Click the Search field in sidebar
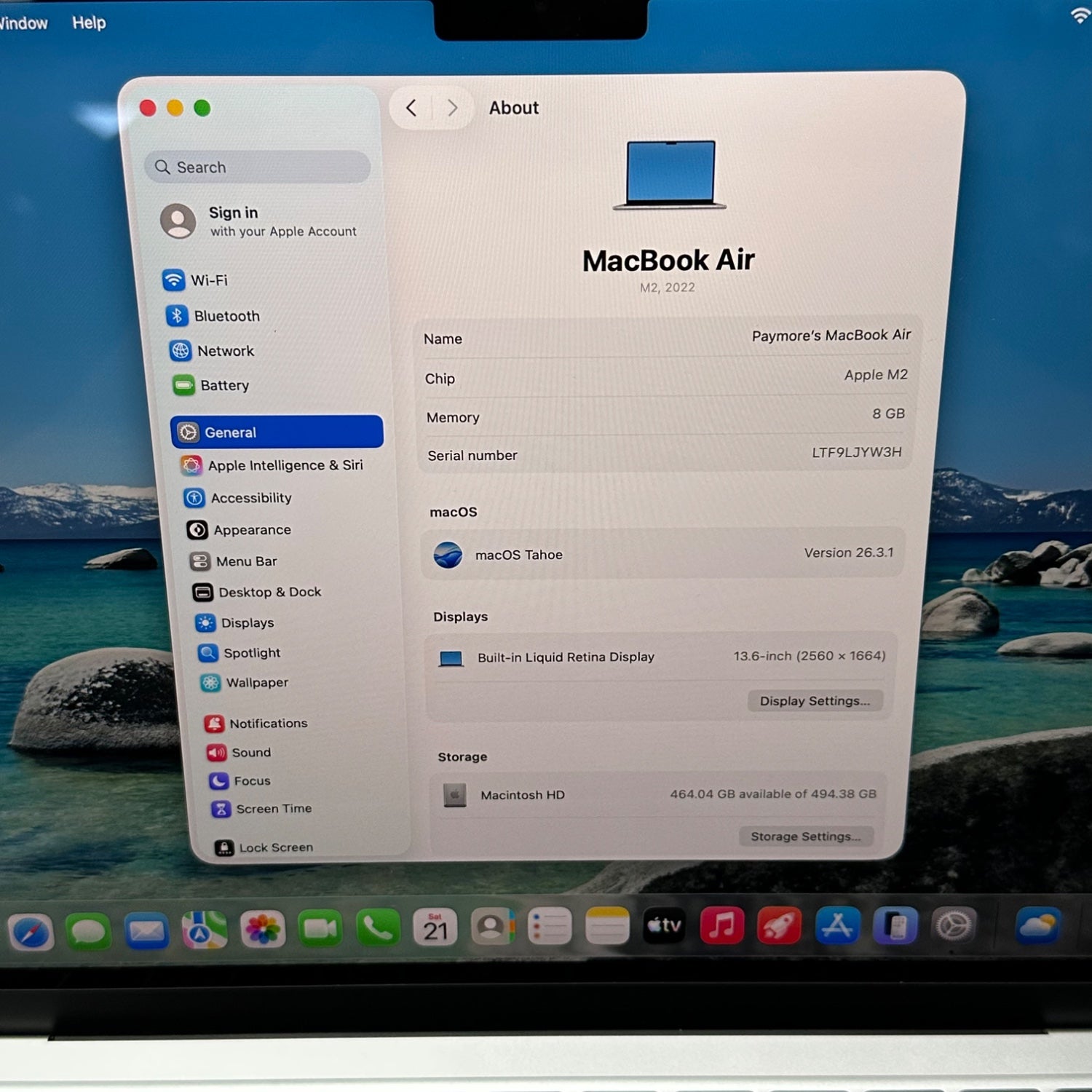Viewport: 1092px width, 1092px height. pyautogui.click(x=258, y=167)
